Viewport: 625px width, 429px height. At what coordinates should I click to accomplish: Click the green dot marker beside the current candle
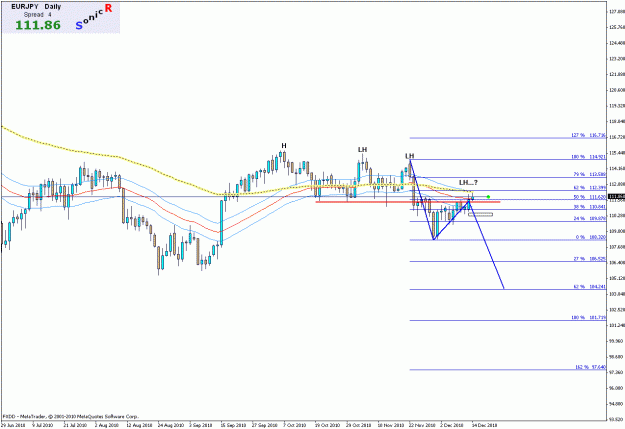point(488,197)
